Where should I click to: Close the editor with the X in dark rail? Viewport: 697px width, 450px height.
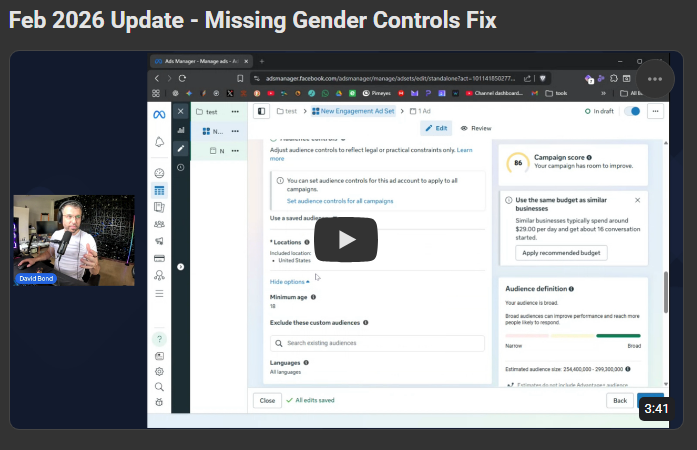[180, 111]
